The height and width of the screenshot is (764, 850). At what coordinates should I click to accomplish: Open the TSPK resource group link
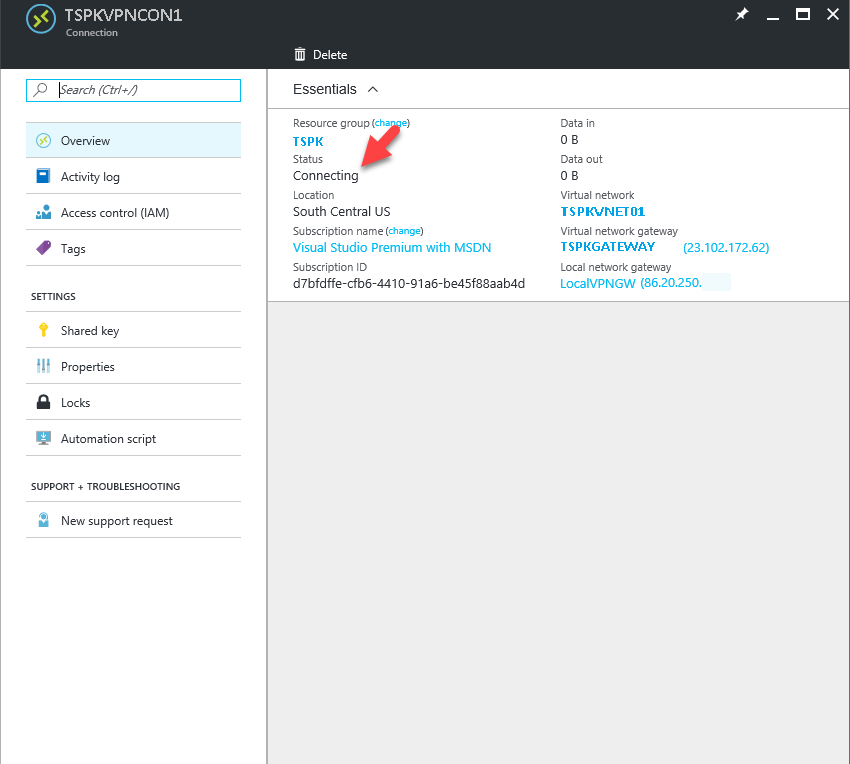coord(308,142)
